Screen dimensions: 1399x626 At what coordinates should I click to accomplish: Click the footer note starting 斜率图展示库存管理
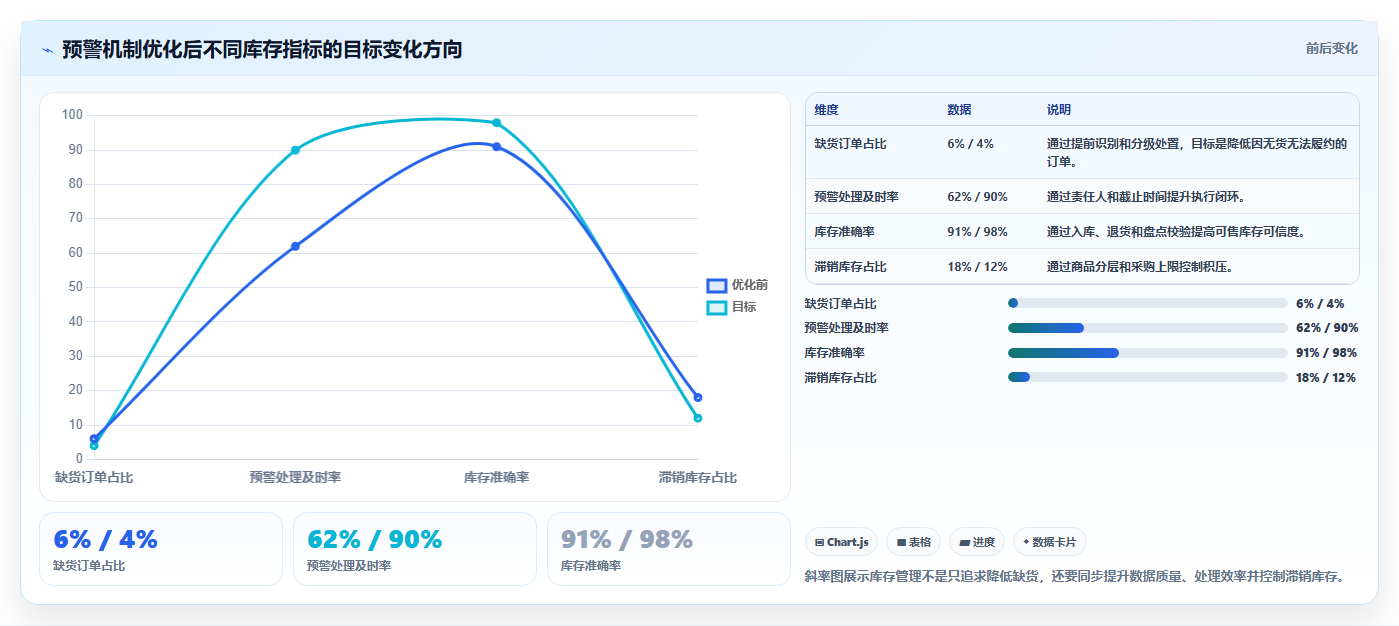(x=1078, y=576)
